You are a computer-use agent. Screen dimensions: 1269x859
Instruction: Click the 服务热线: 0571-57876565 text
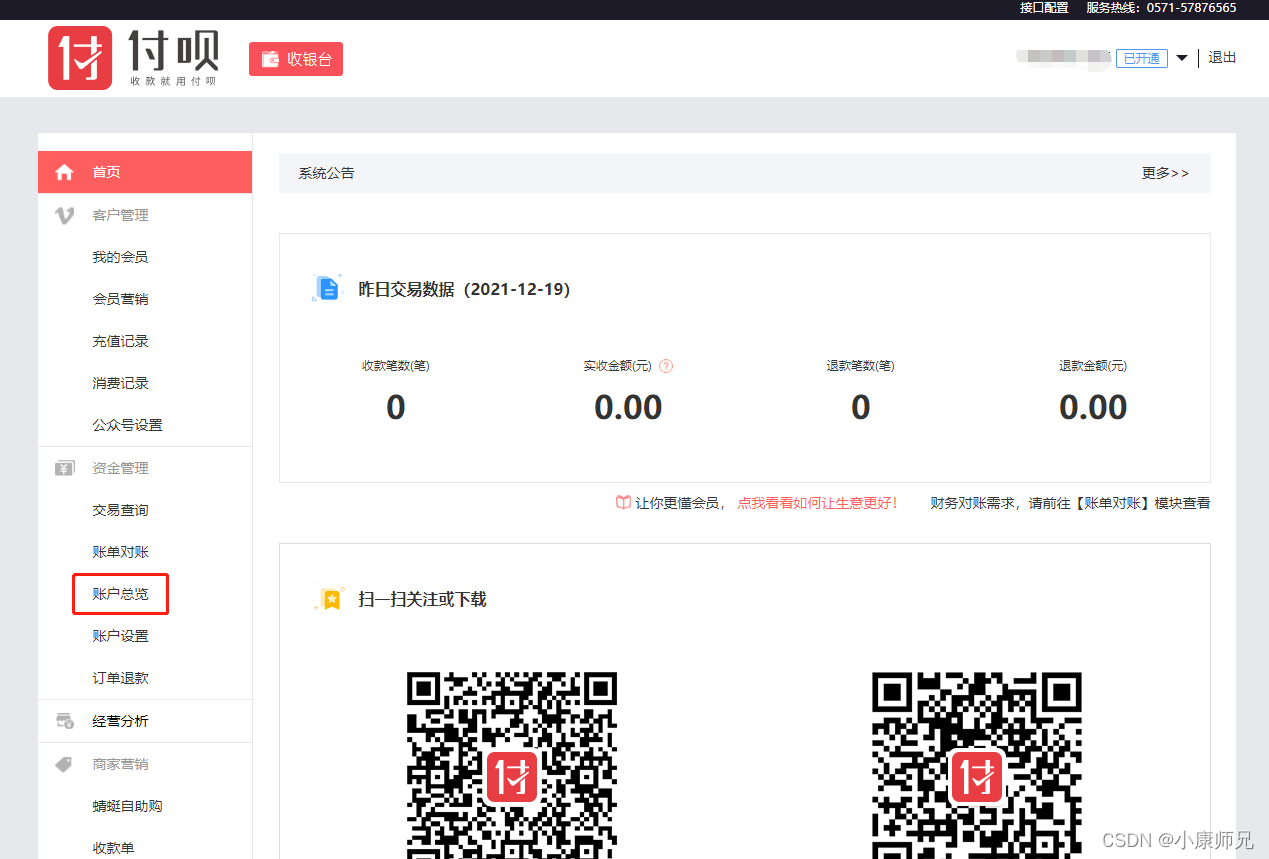pyautogui.click(x=1161, y=8)
